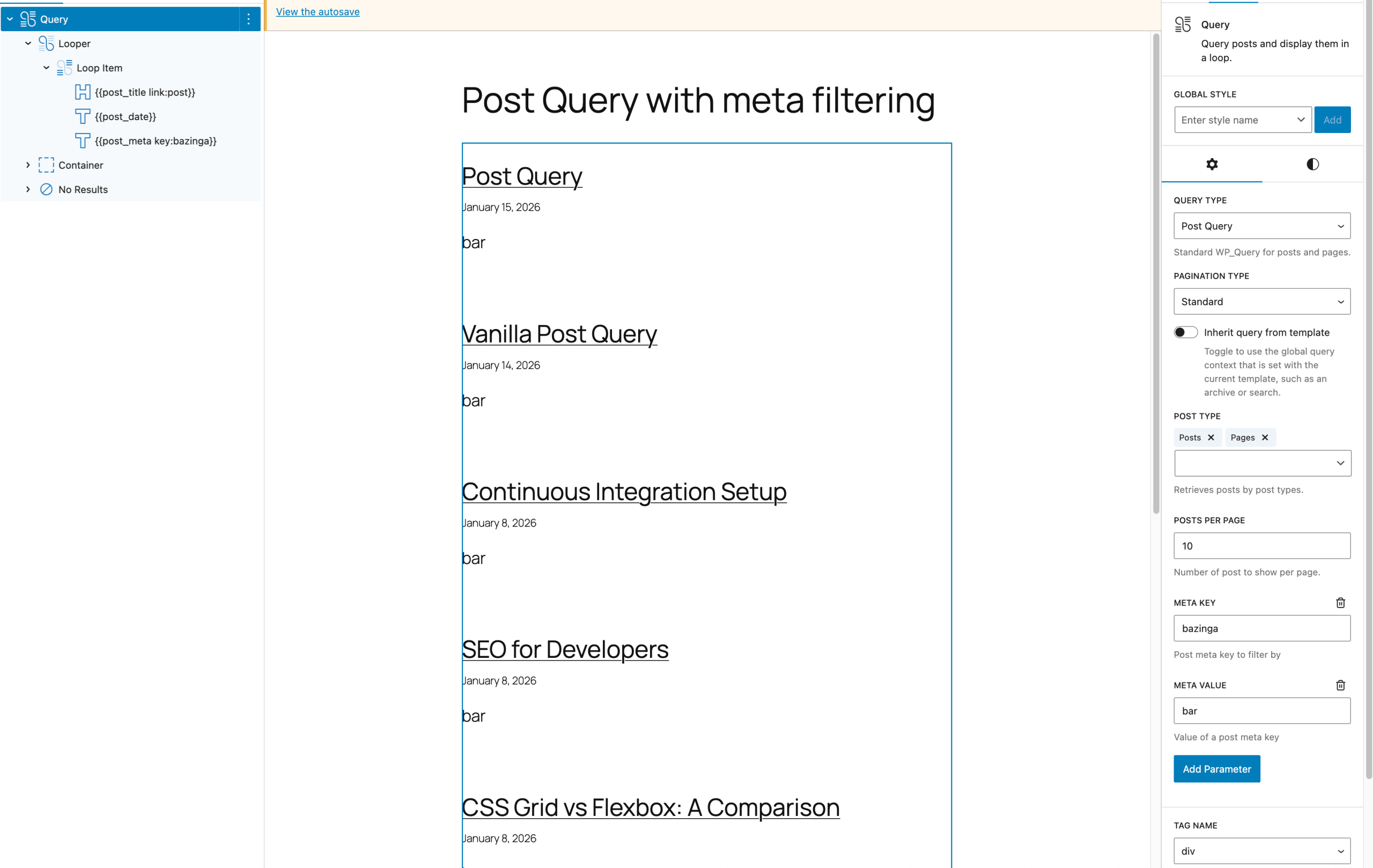Image resolution: width=1373 pixels, height=868 pixels.
Task: Remove the Posts post type token
Action: tap(1212, 437)
